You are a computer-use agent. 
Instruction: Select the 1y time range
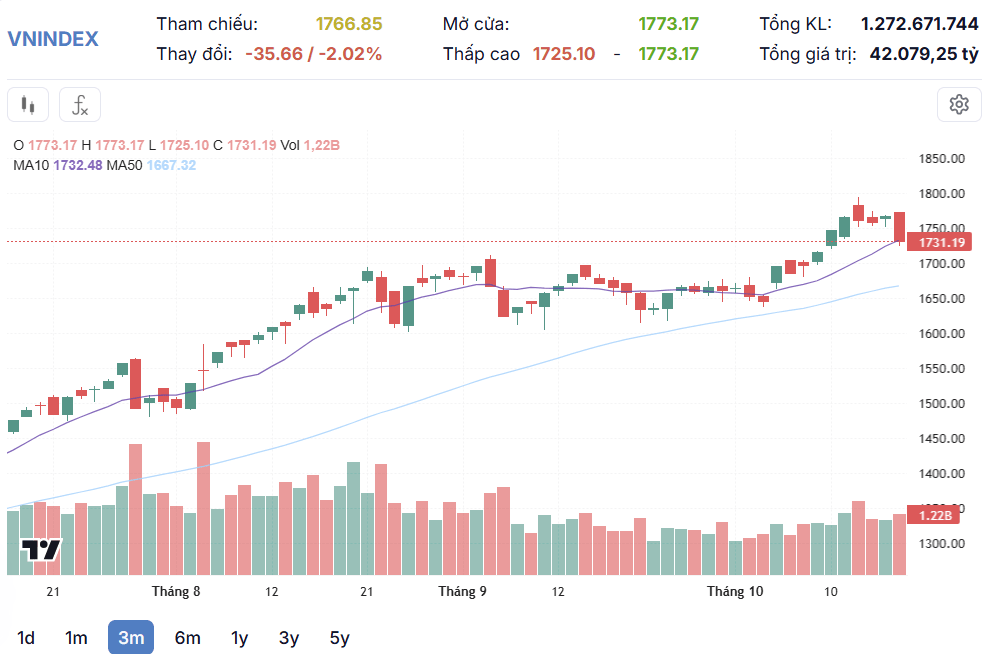coord(240,638)
